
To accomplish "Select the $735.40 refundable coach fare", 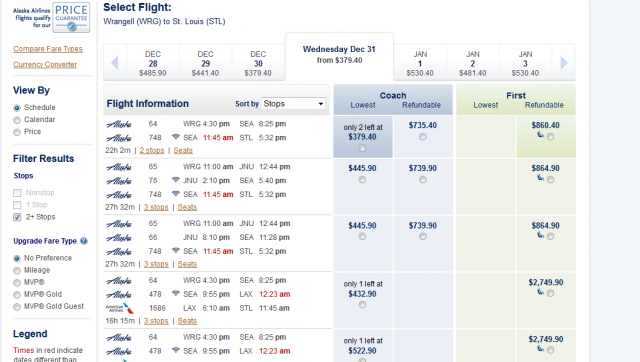I will pos(423,137).
